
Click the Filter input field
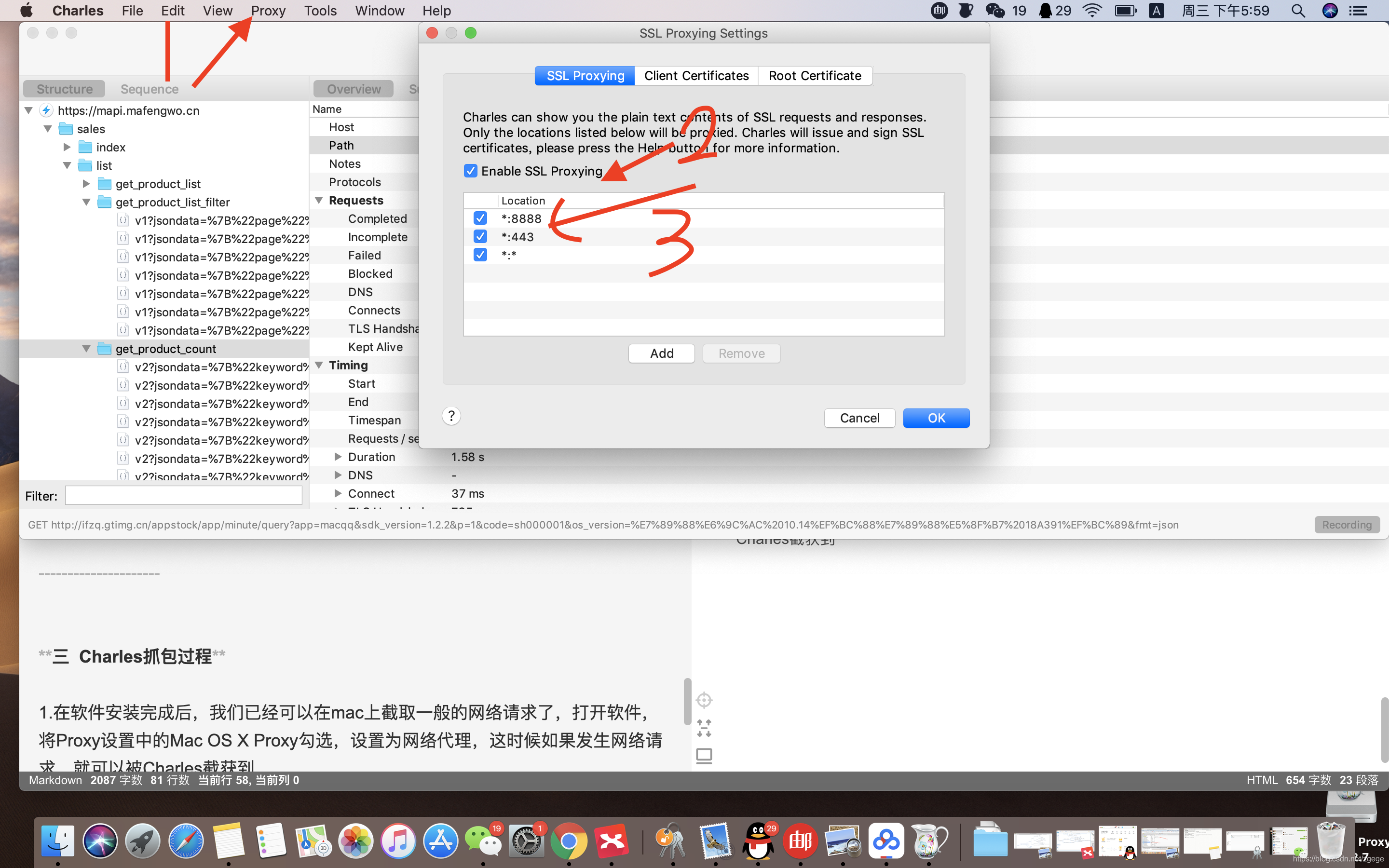183,495
